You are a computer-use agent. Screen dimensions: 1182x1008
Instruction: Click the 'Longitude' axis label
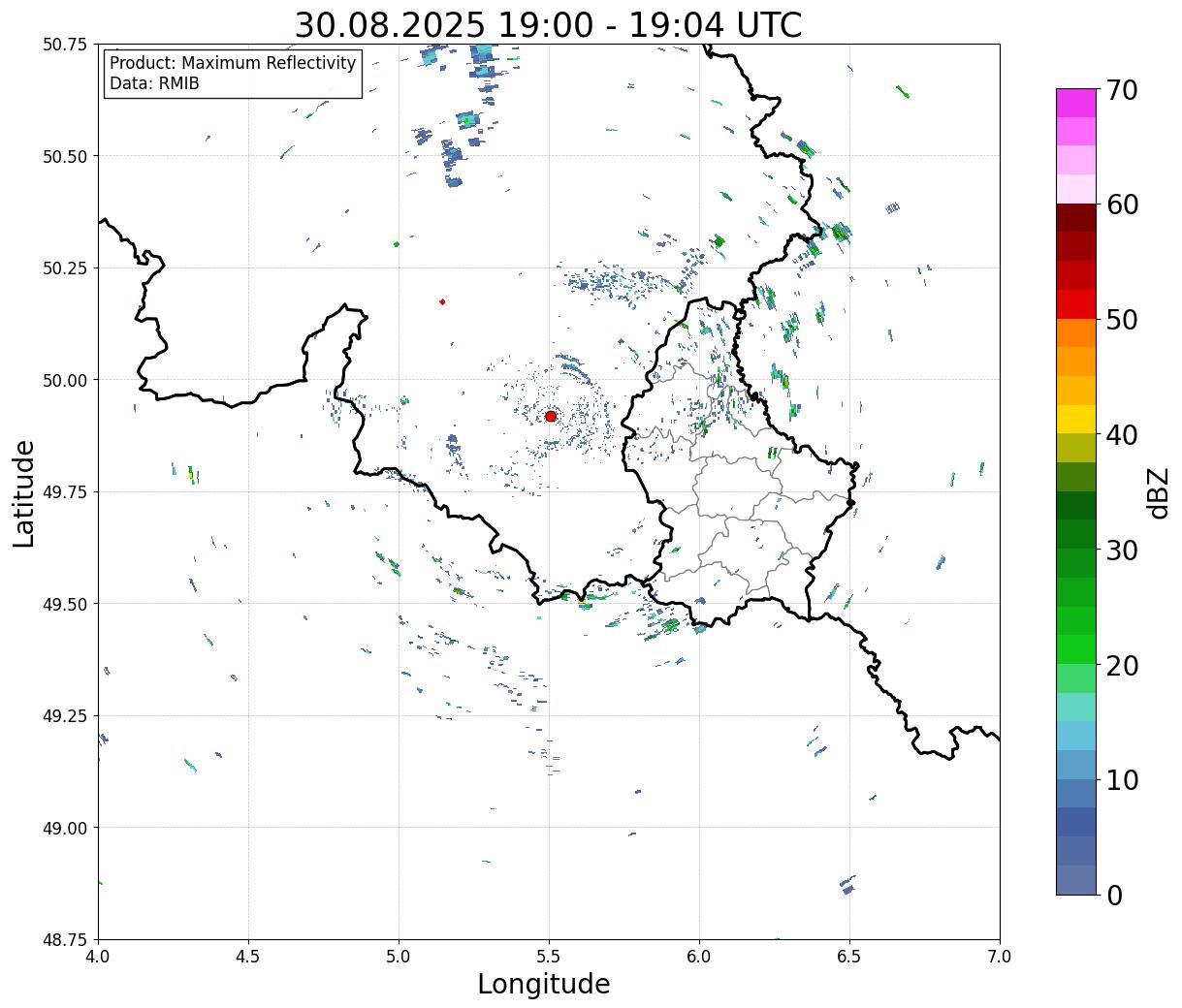click(x=544, y=984)
